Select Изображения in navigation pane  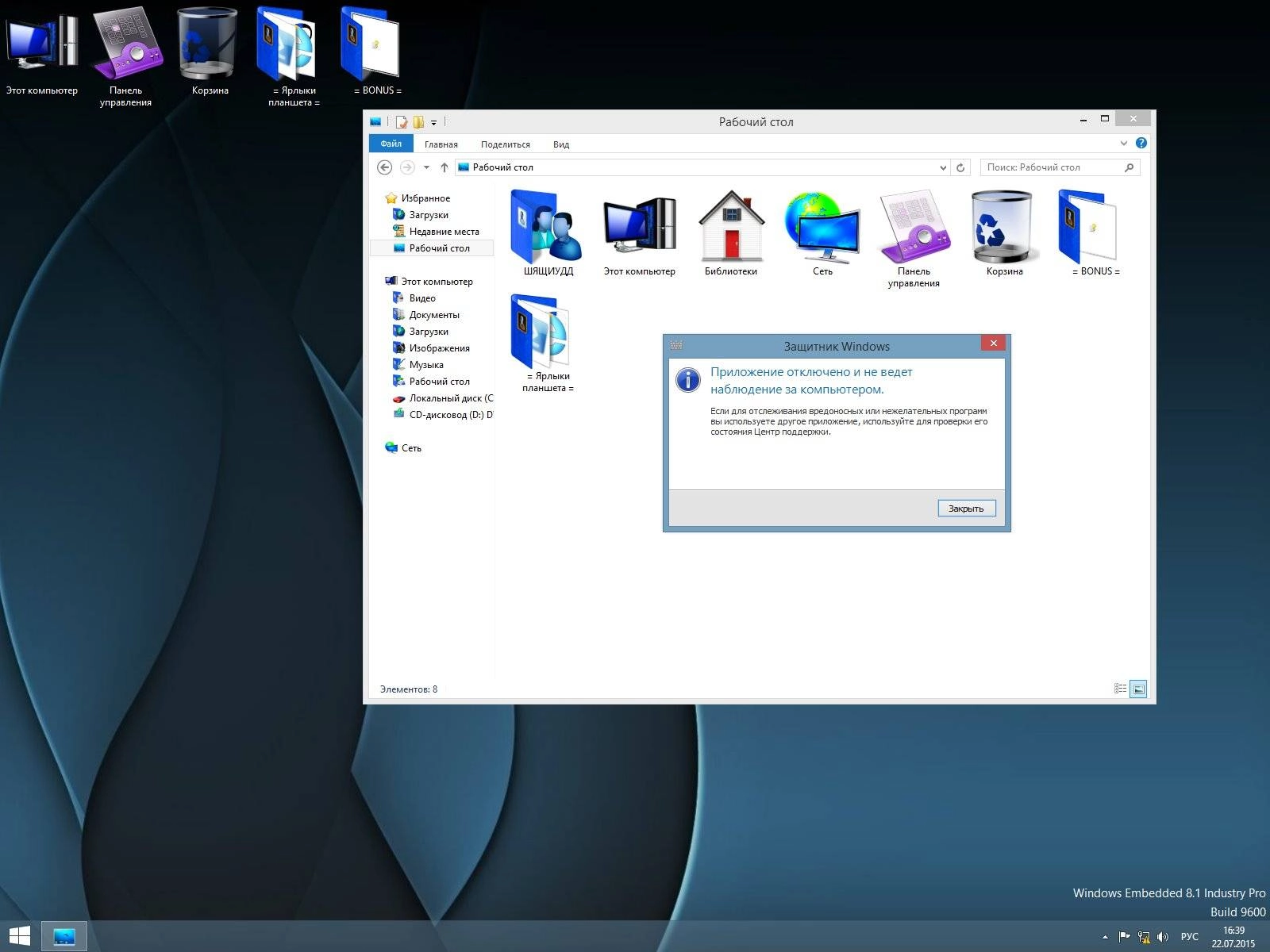coord(431,348)
